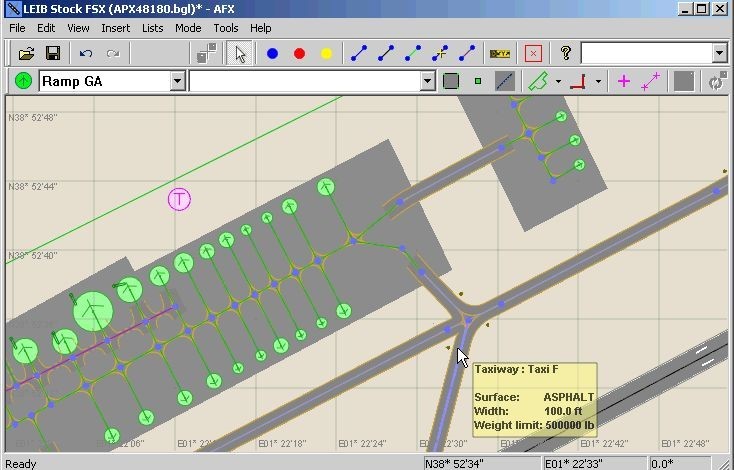Toggle the small green square button

478,81
